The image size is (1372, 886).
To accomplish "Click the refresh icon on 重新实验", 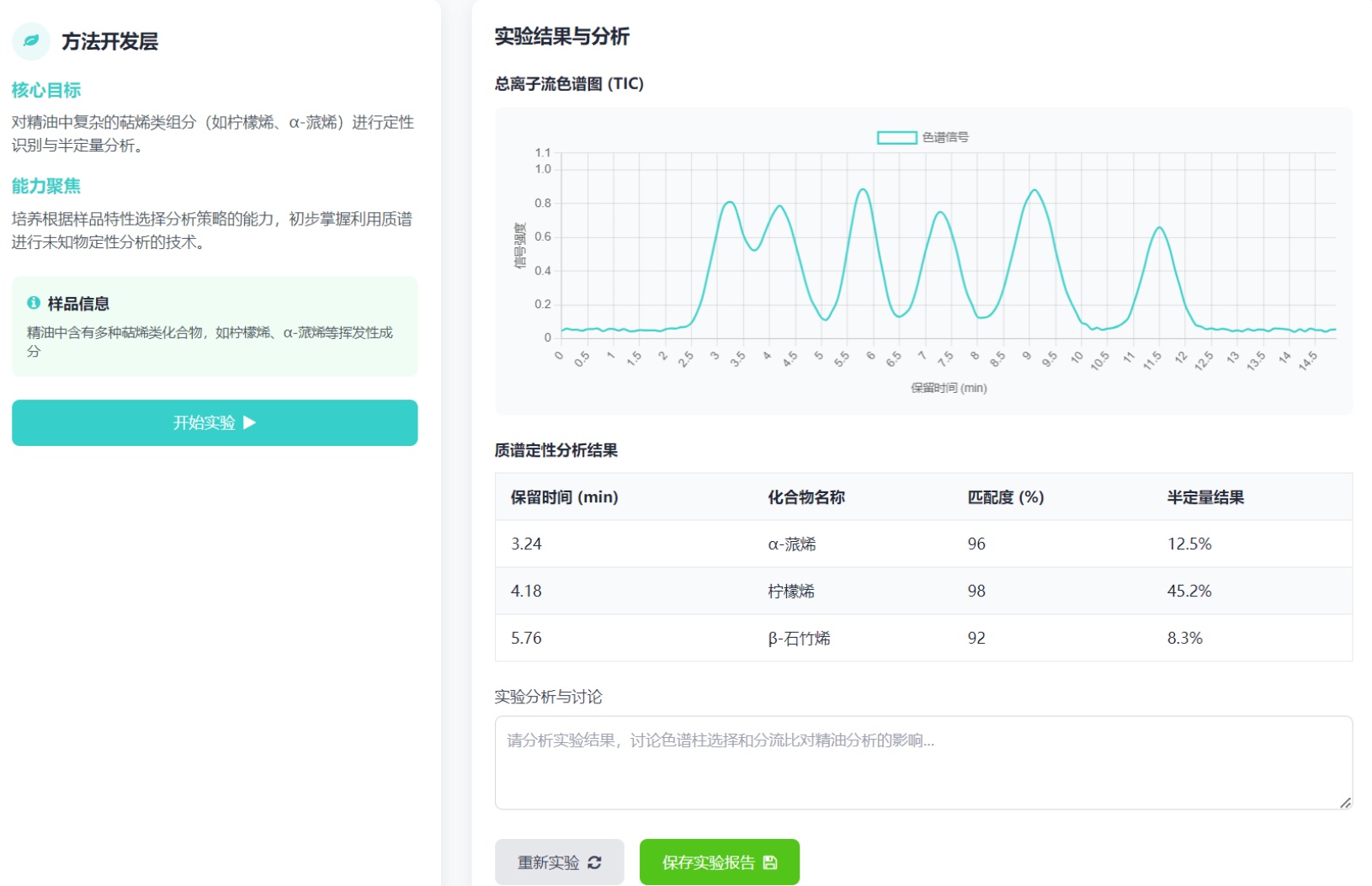I will pos(594,862).
